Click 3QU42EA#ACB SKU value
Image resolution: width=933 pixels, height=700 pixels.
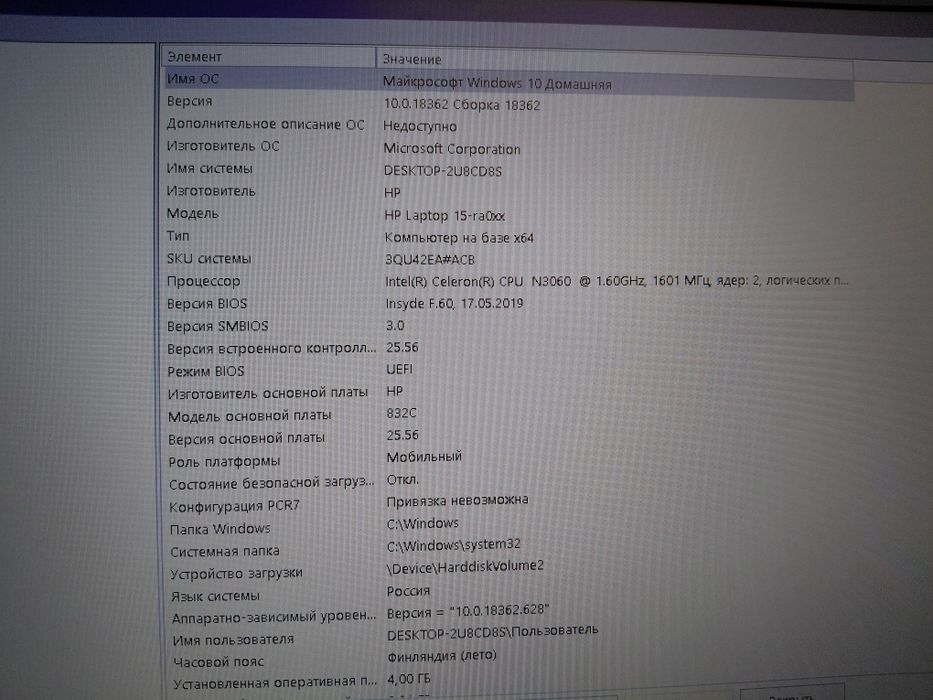pos(430,260)
